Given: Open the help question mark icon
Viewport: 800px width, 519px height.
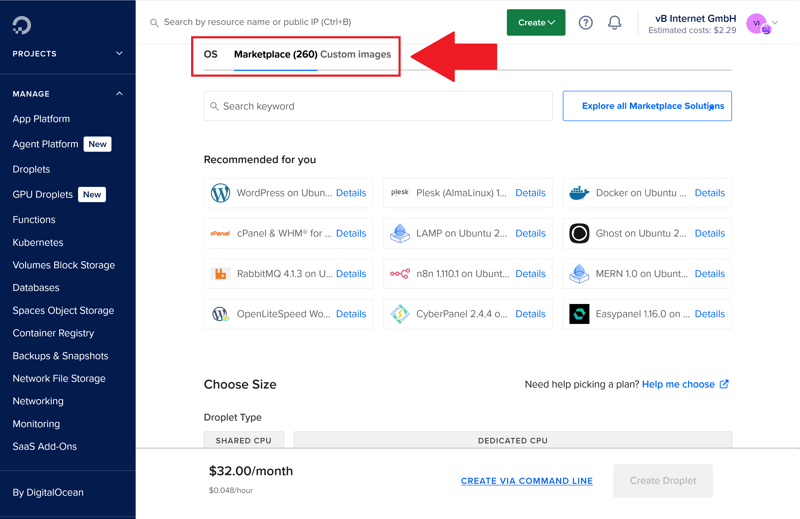Looking at the screenshot, I should point(586,22).
